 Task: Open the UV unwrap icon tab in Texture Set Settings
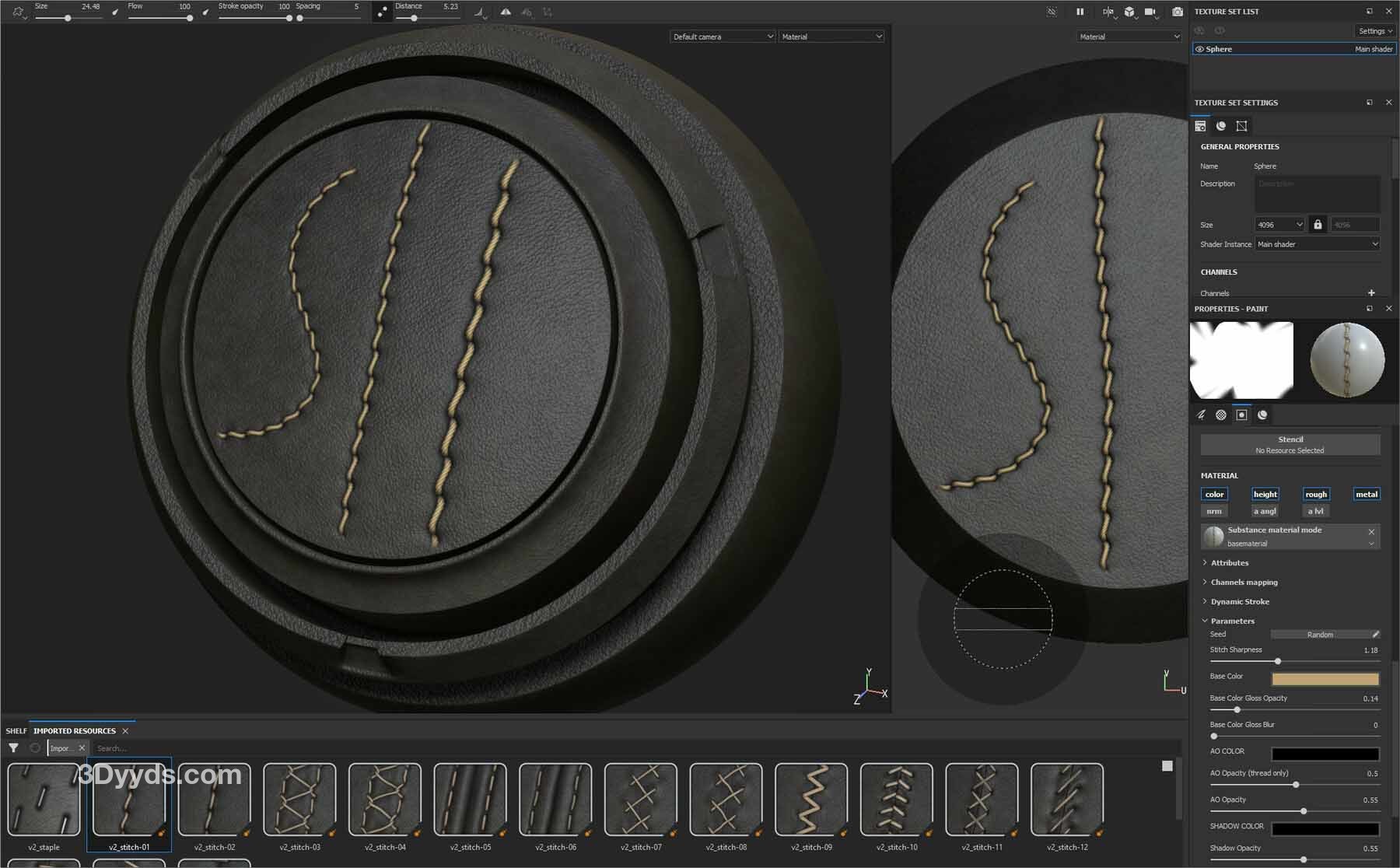tap(1241, 126)
